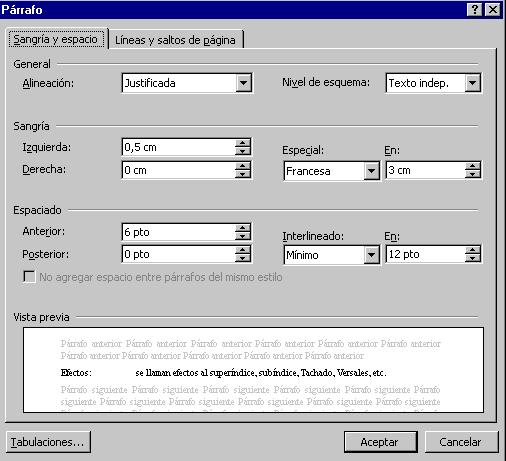The image size is (506, 461).
Task: Open the Alineación dropdown
Action: point(243,83)
